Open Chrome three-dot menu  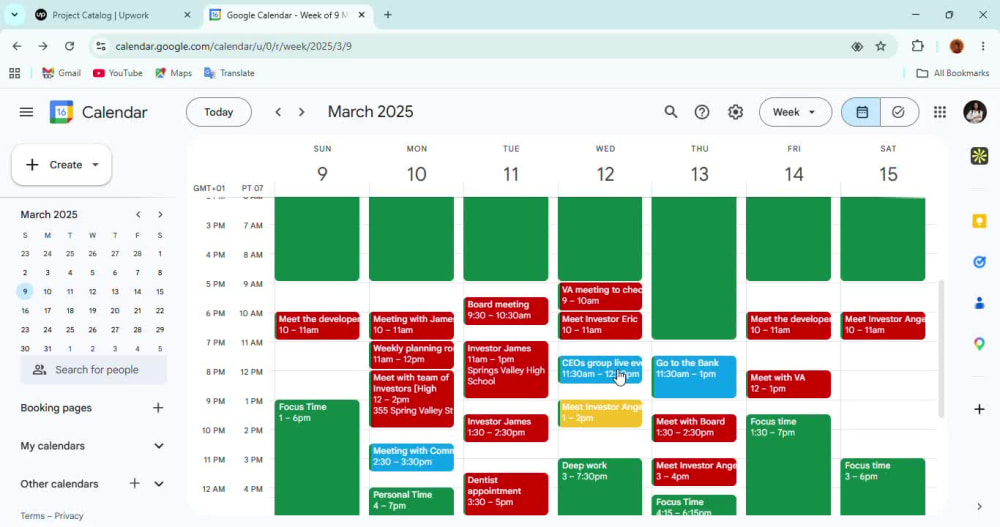983,46
